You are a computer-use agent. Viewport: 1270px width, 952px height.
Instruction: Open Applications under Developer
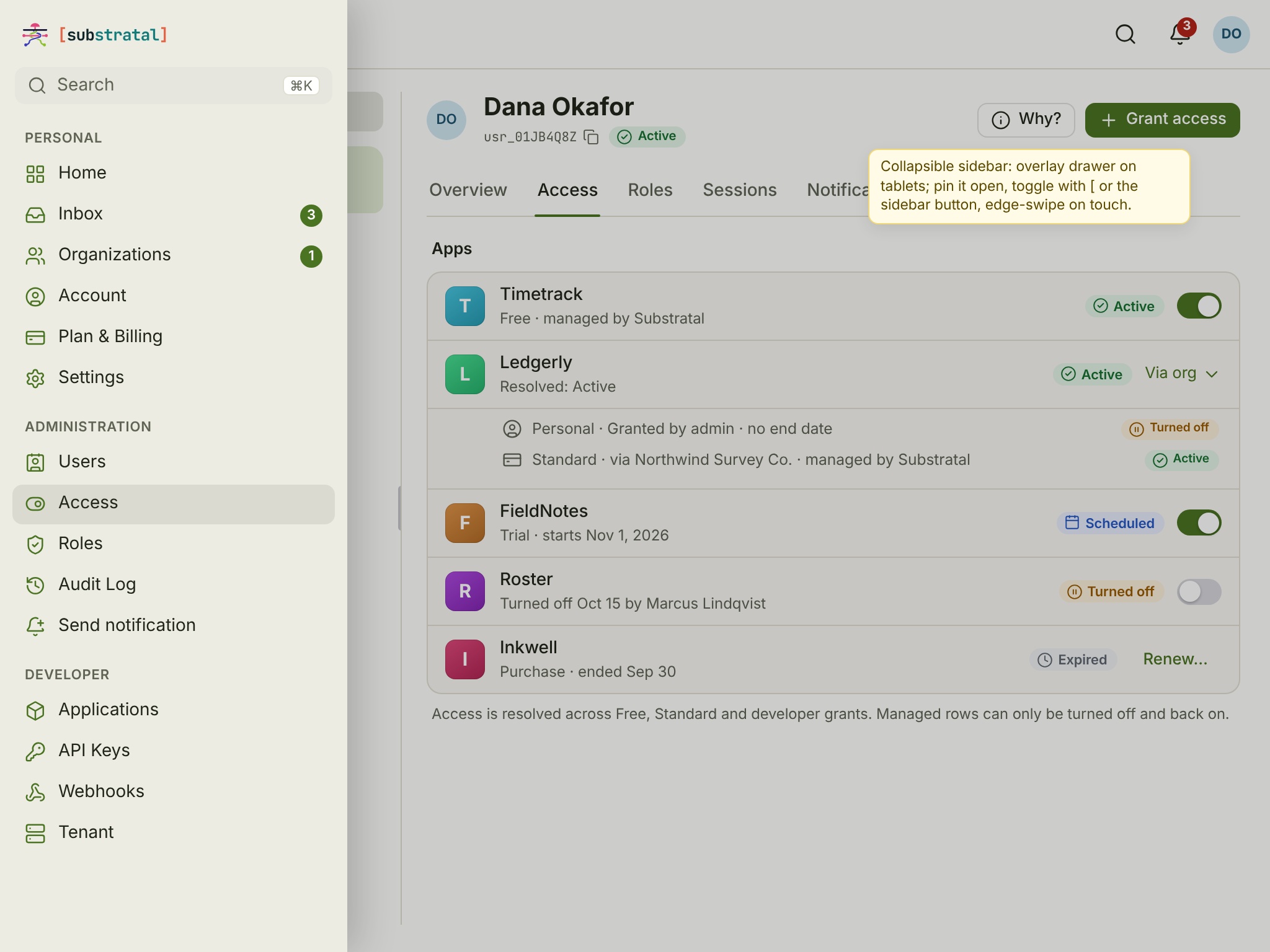pos(174,710)
